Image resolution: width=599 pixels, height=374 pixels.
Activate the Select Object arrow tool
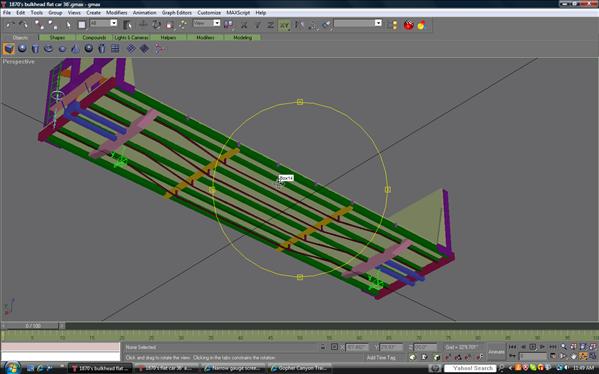68,25
